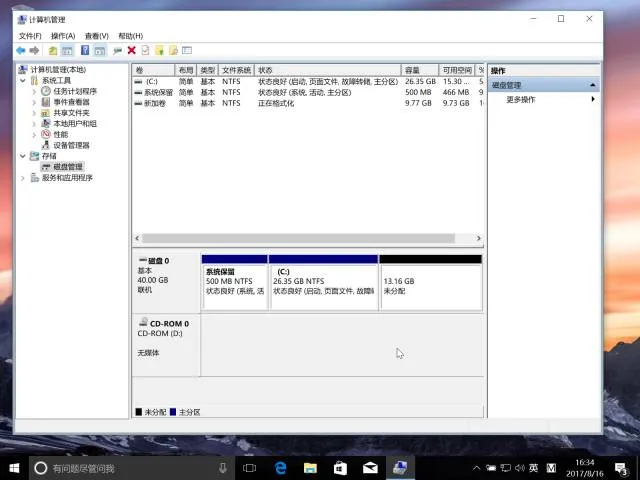Image resolution: width=640 pixels, height=480 pixels.
Task: Click the blue 主分区 legend swatch
Action: [173, 412]
